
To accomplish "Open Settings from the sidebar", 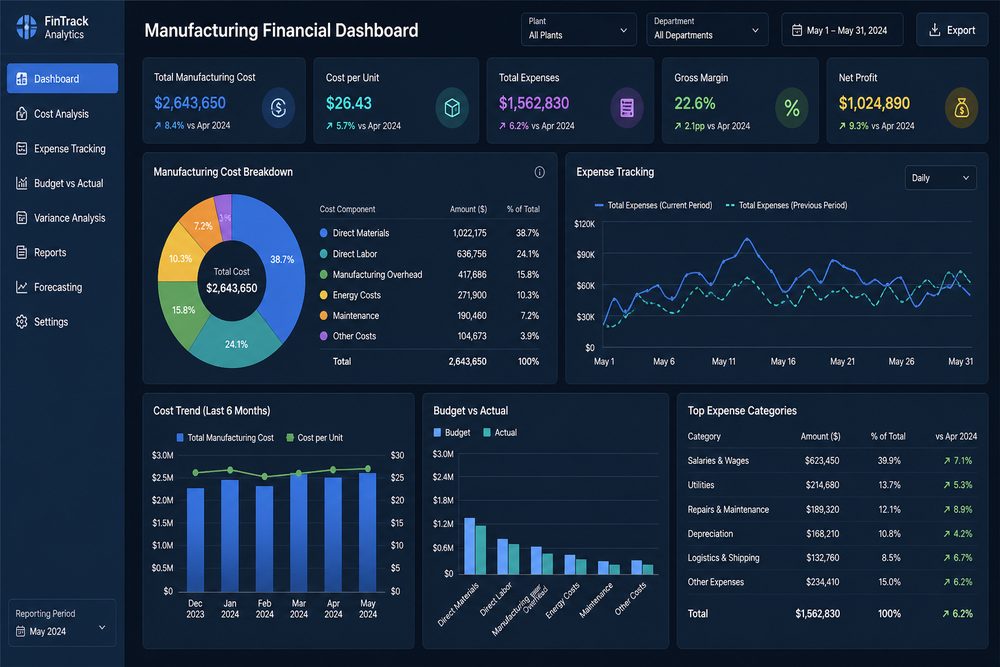I will tap(62, 321).
